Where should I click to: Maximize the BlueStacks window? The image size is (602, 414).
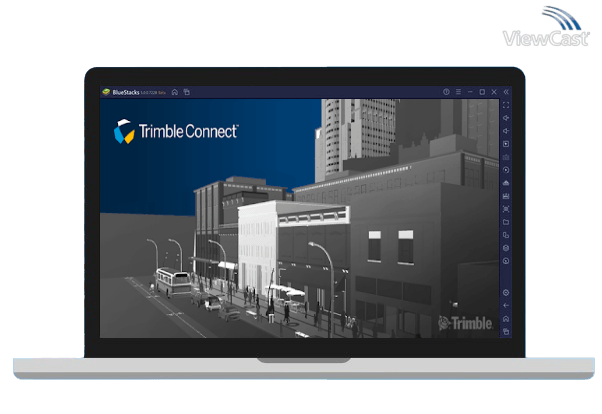pyautogui.click(x=482, y=92)
